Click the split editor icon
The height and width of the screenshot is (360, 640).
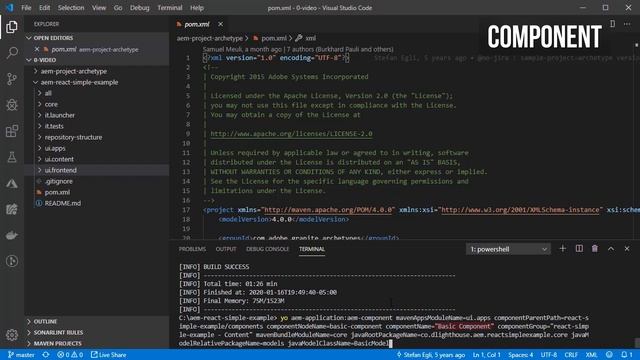pos(612,24)
